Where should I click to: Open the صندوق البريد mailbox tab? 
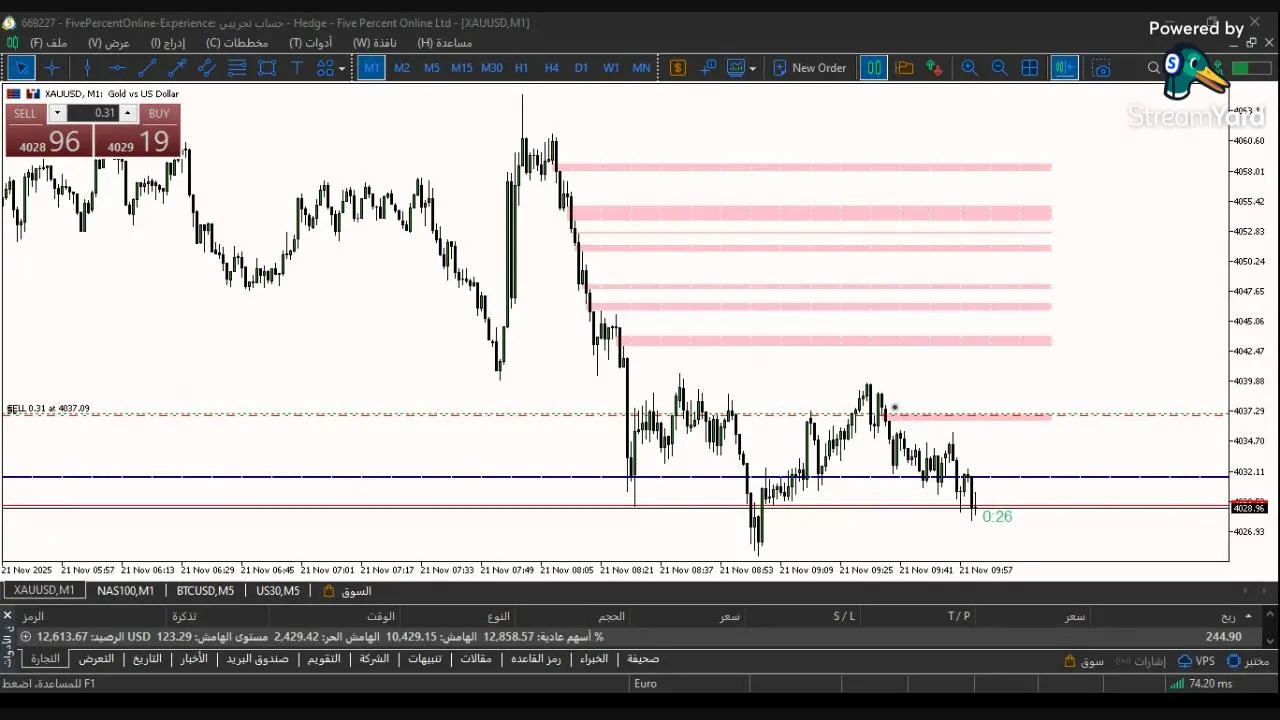[257, 659]
